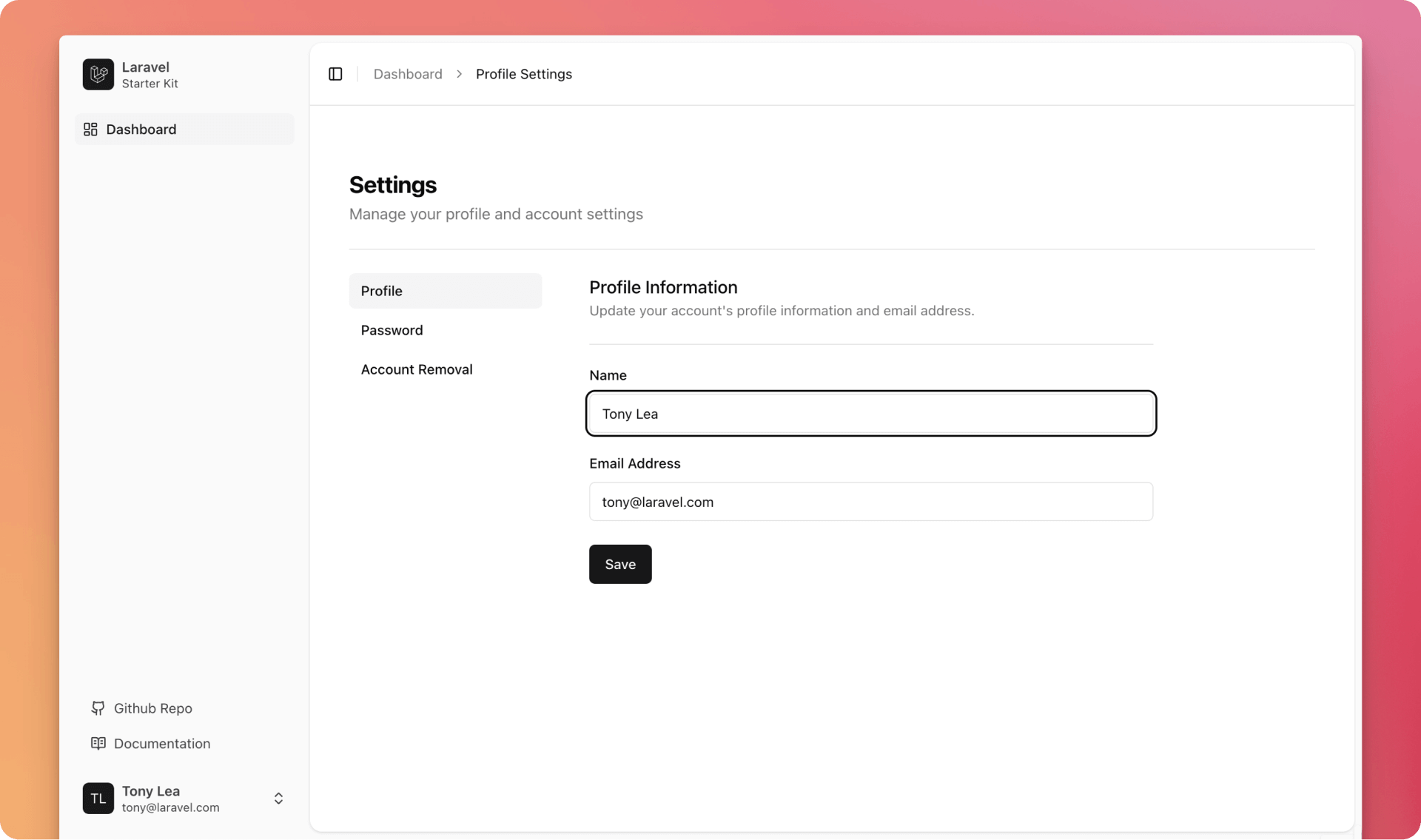Click the breadcrumb chevron separator
Viewport: 1421px width, 840px height.
click(x=459, y=74)
